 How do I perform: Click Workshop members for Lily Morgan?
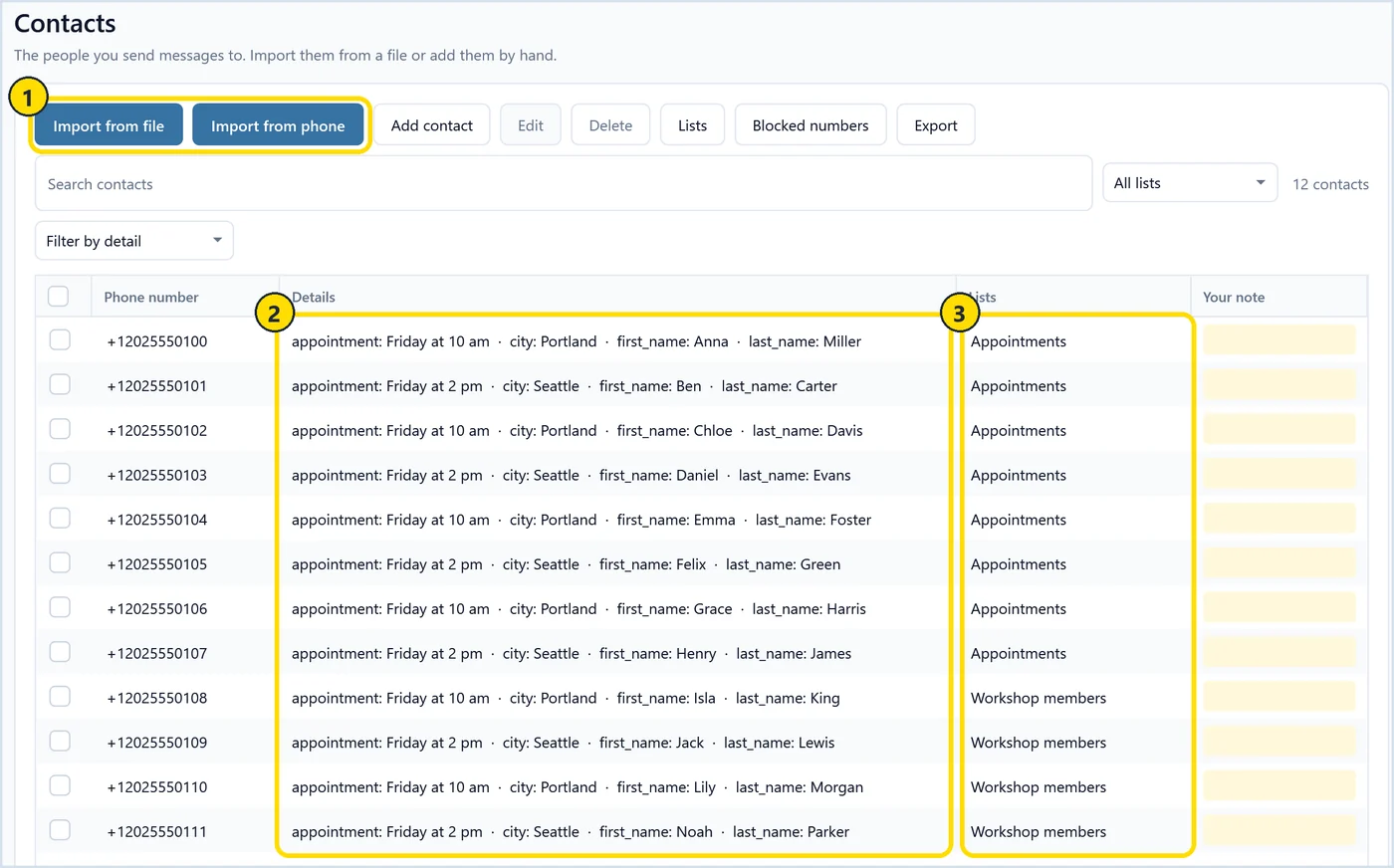(1039, 787)
